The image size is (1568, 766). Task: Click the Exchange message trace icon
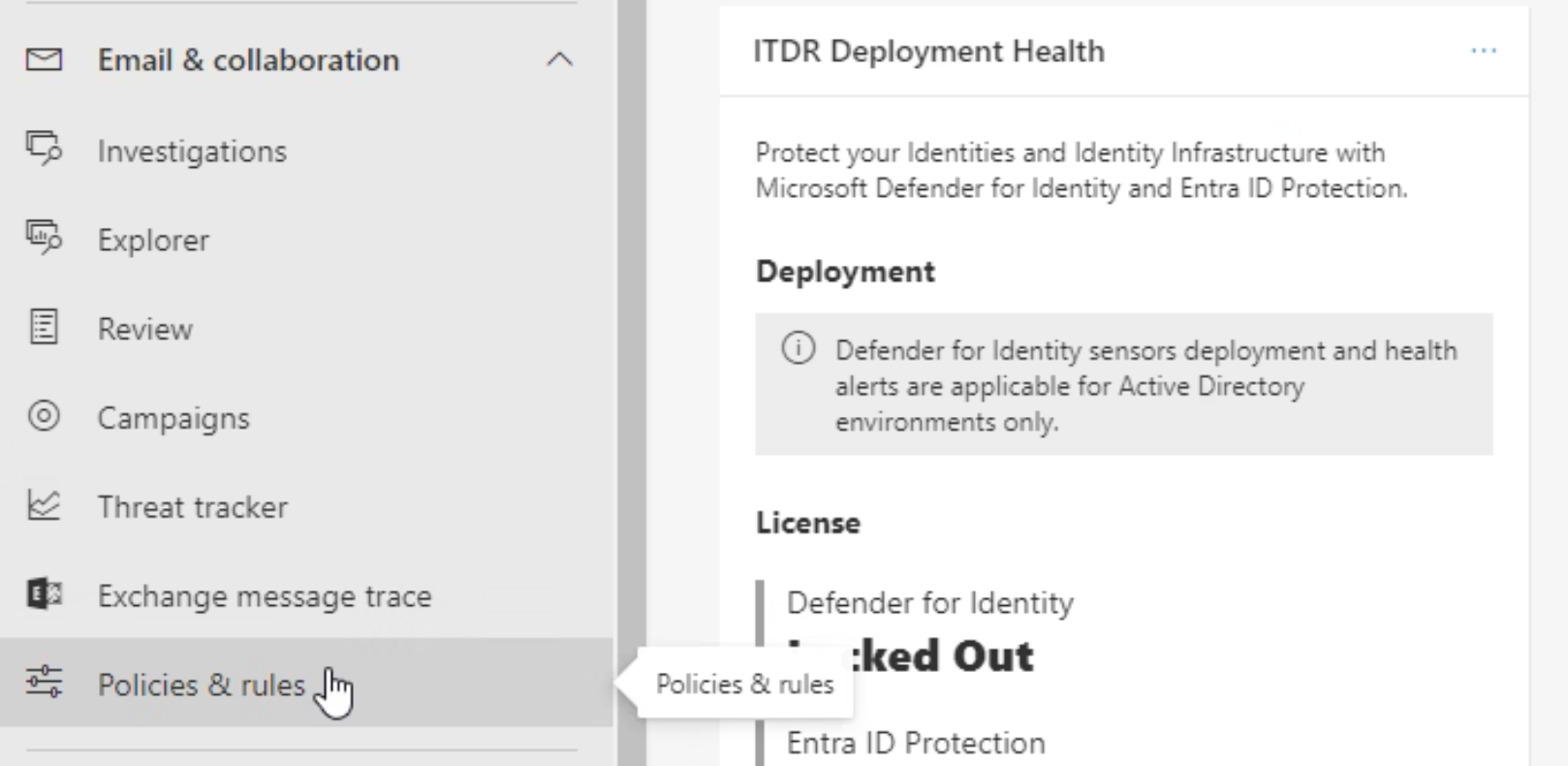pos(44,594)
